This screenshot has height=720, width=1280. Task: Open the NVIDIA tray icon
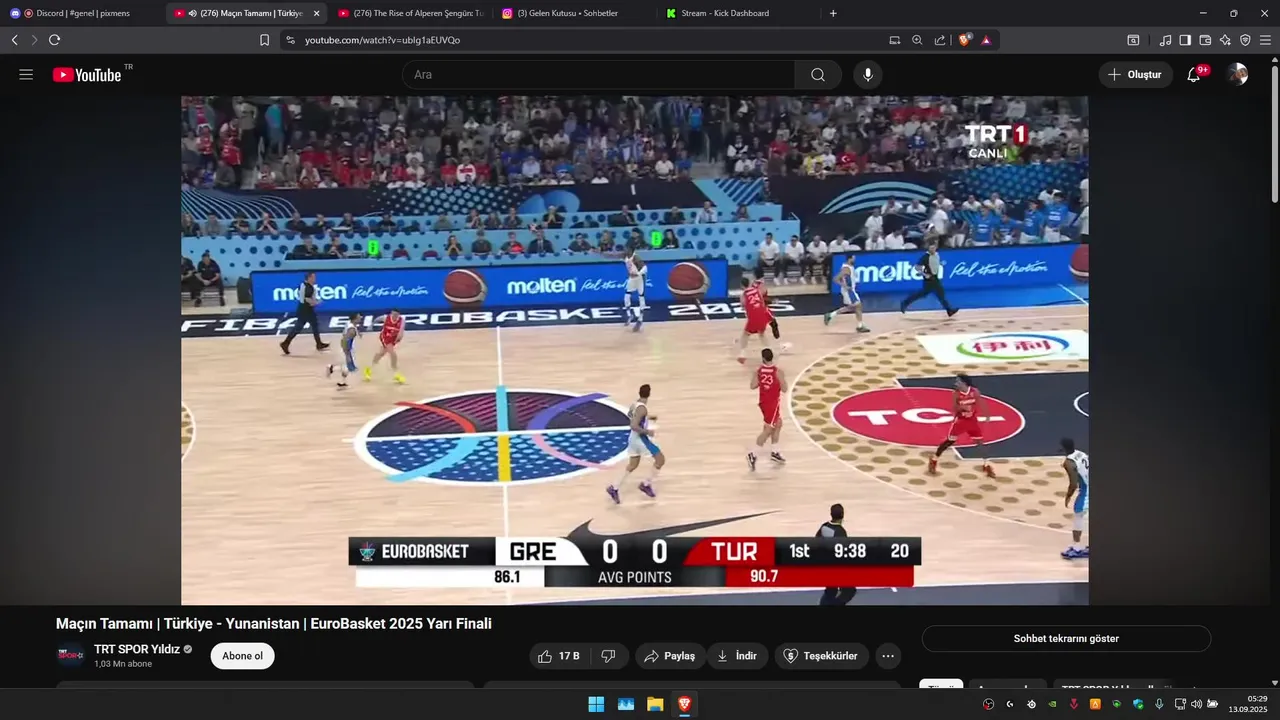coord(1052,704)
